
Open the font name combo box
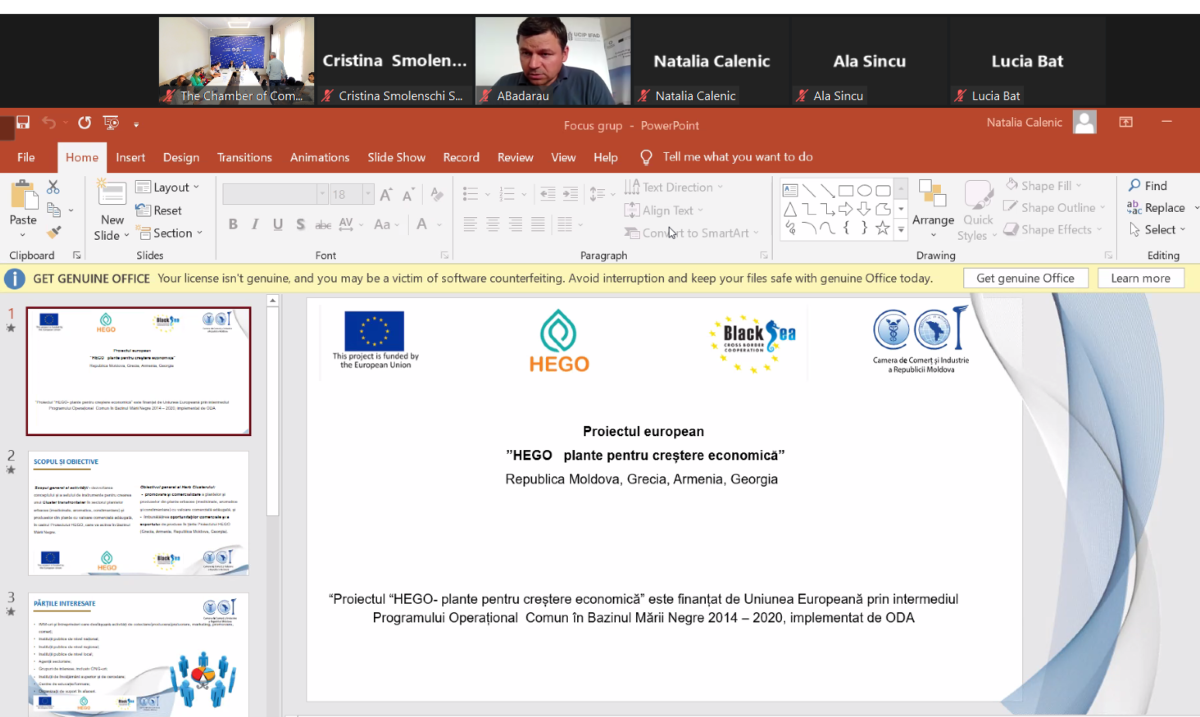click(x=275, y=194)
